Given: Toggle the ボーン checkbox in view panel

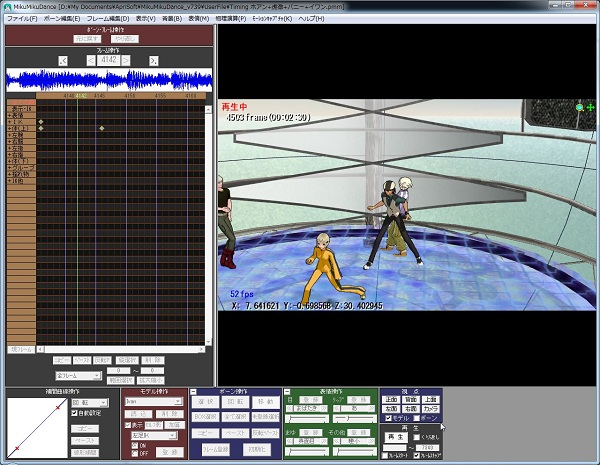Looking at the screenshot, I should pos(417,418).
